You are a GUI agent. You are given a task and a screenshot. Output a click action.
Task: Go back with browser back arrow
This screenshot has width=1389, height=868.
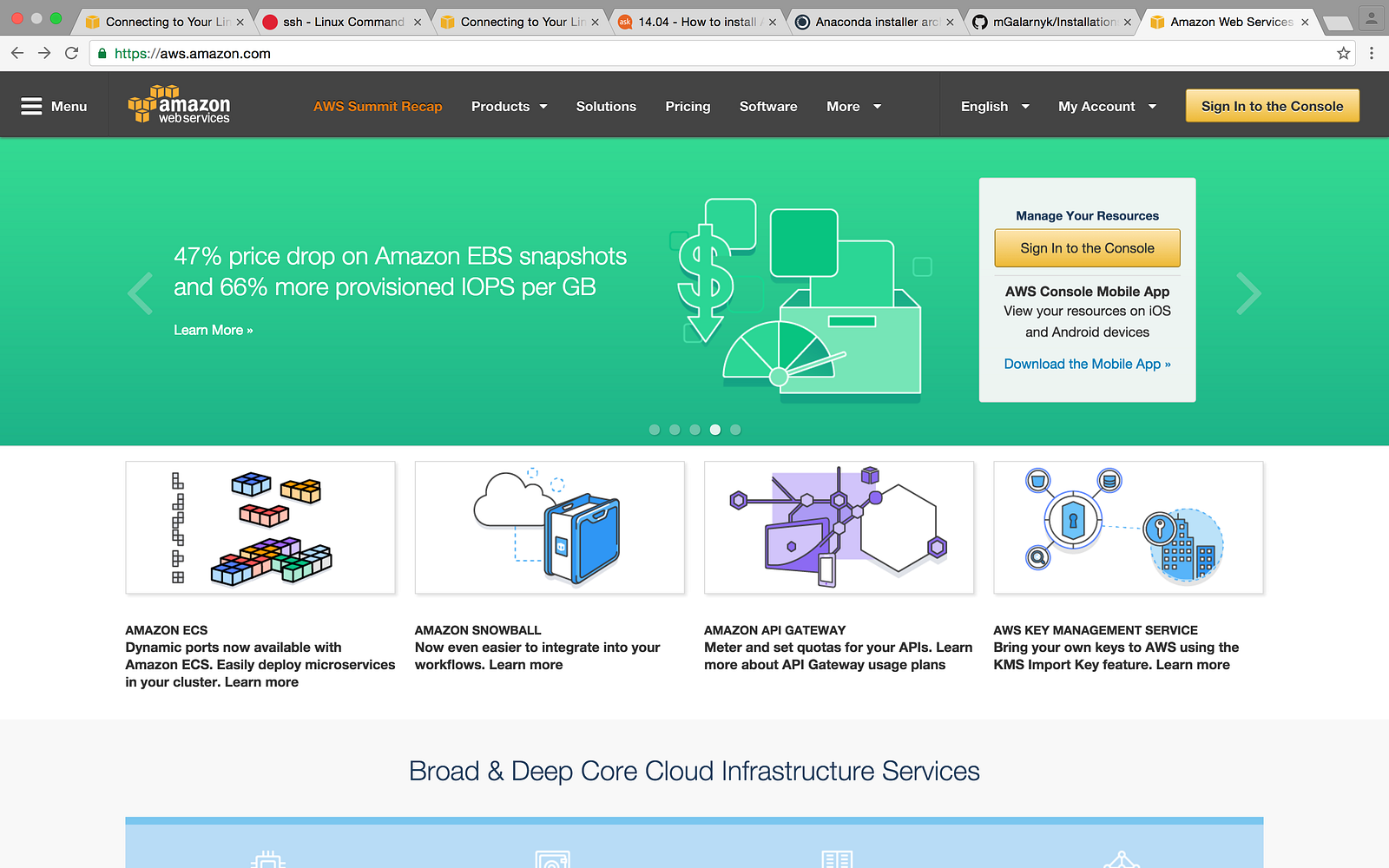point(17,53)
